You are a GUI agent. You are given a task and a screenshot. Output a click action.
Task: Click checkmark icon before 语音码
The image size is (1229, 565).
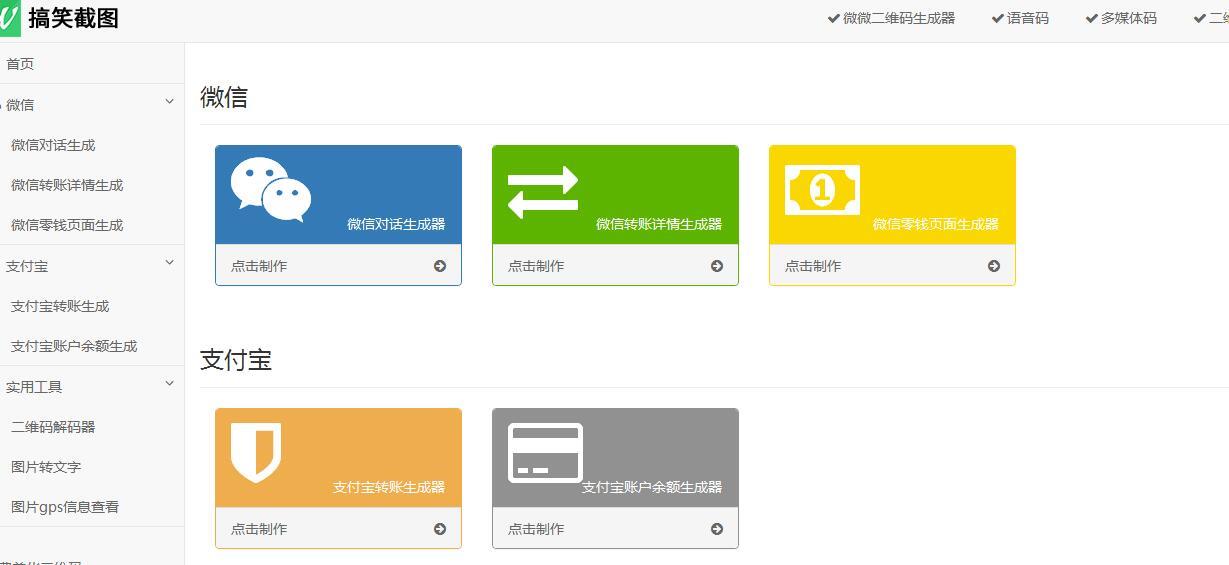(x=997, y=18)
